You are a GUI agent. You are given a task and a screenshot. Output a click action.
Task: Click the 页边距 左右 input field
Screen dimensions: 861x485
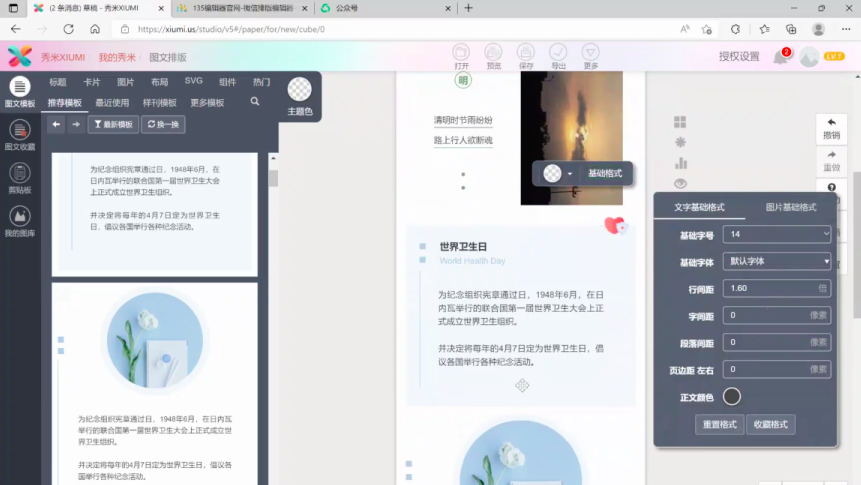[776, 369]
